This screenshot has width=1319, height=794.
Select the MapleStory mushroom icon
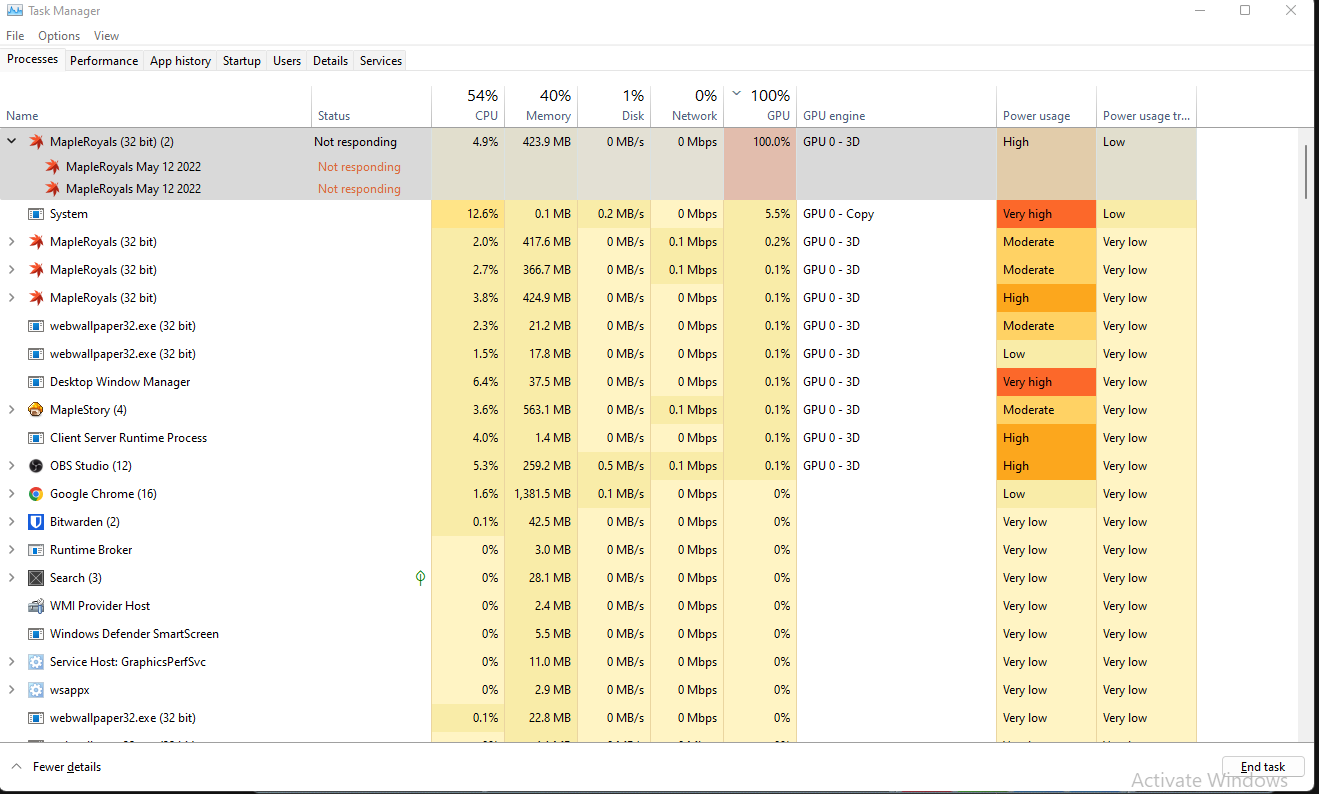[36, 410]
